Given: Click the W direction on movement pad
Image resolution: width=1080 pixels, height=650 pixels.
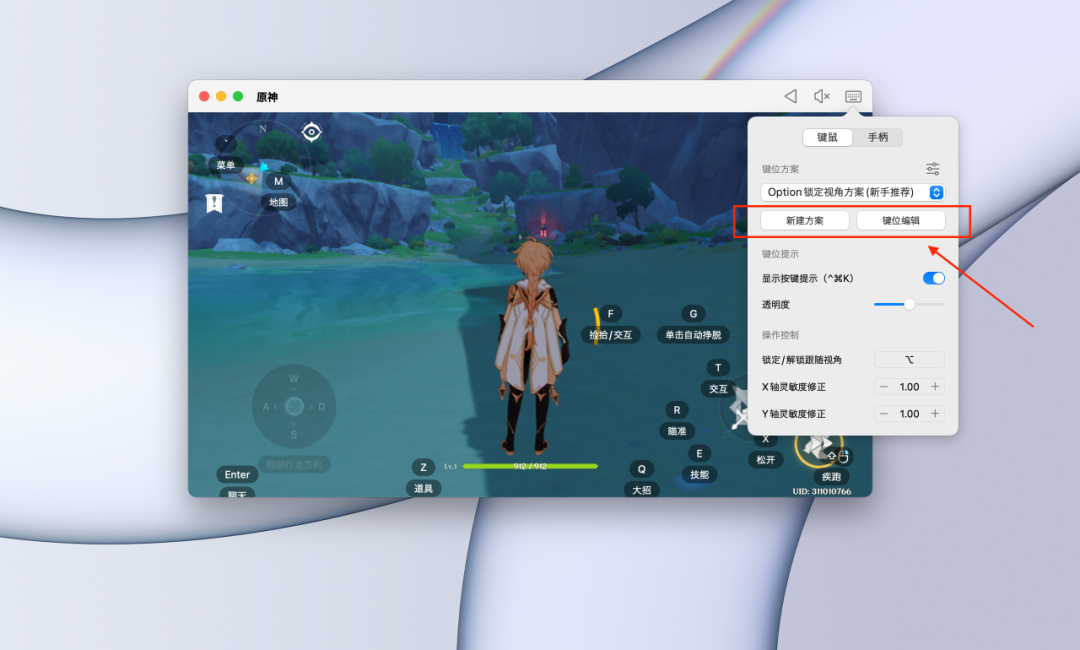Looking at the screenshot, I should point(294,379).
